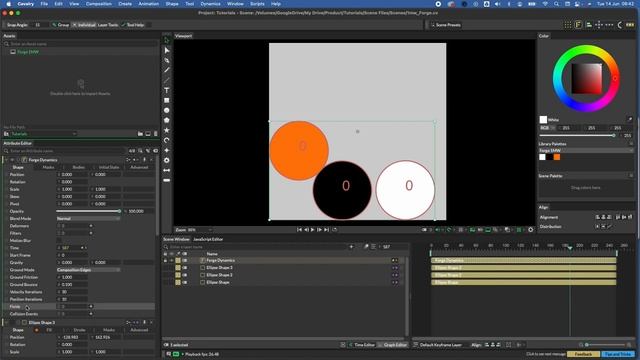Select orange swatch in Library Palette

(557, 157)
